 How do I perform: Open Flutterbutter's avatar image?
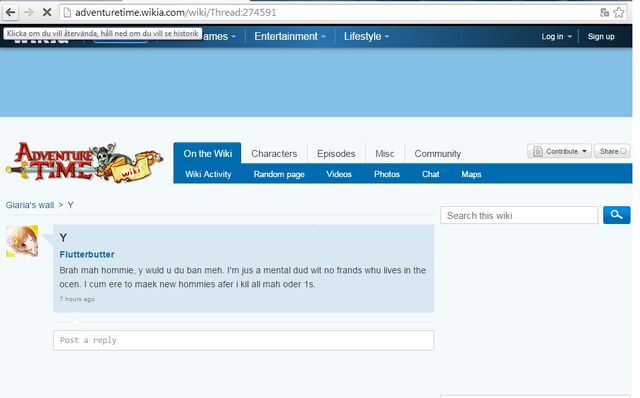[22, 241]
